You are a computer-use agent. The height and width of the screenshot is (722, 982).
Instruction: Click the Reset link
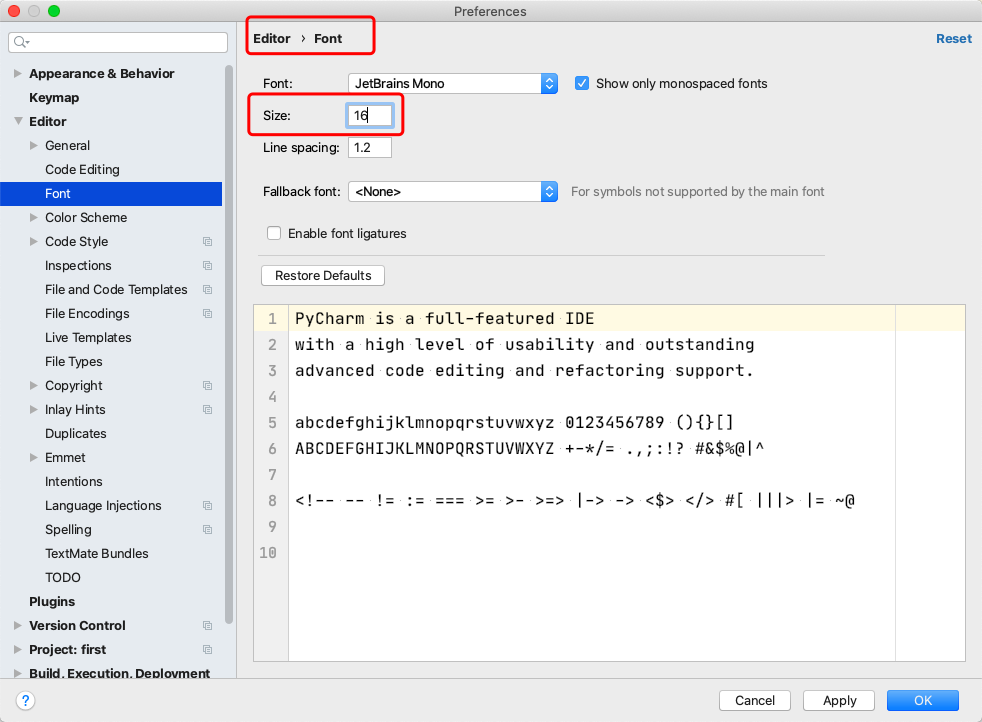click(x=954, y=38)
